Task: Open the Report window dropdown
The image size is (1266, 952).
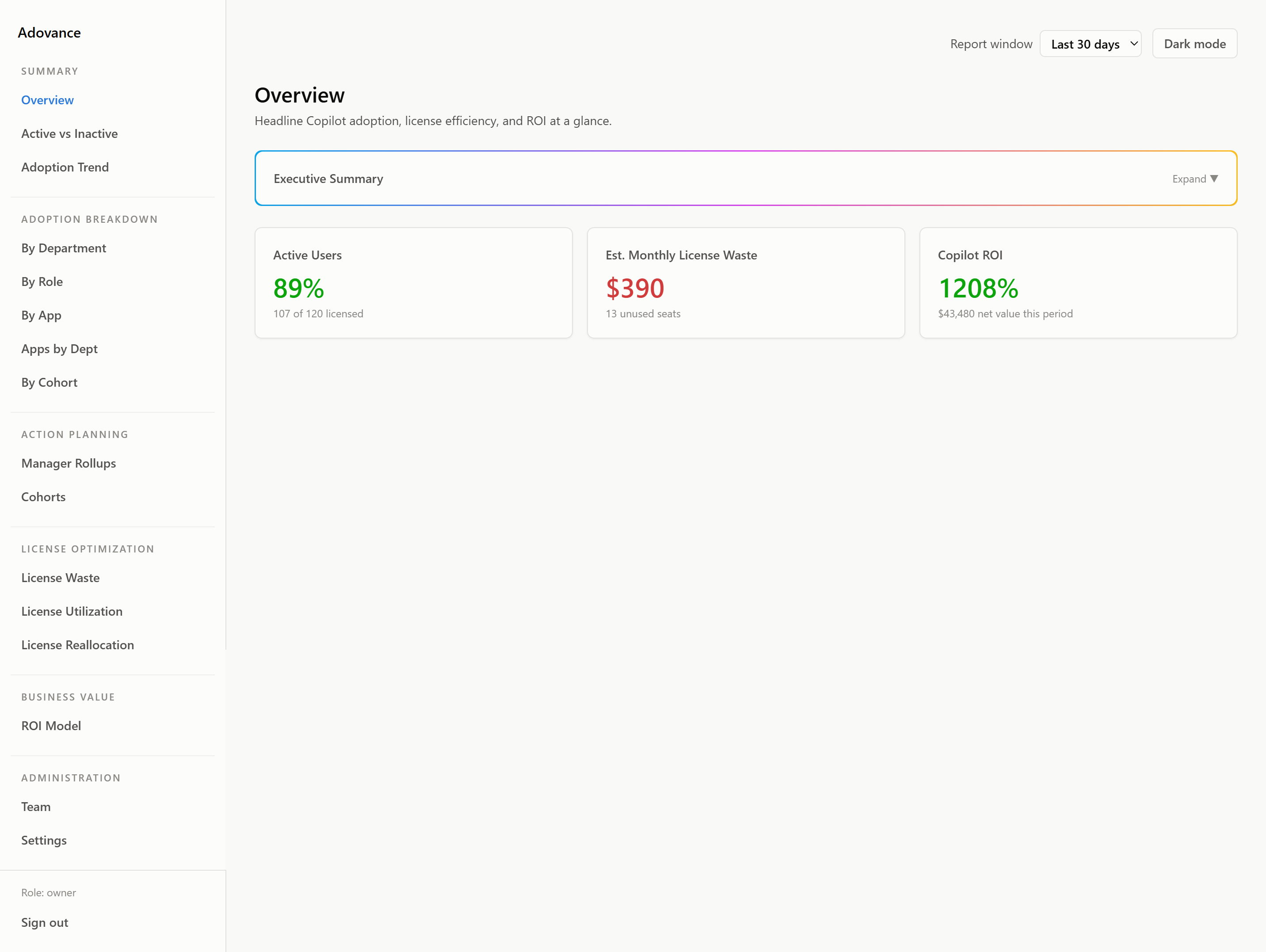Action: (x=1091, y=44)
